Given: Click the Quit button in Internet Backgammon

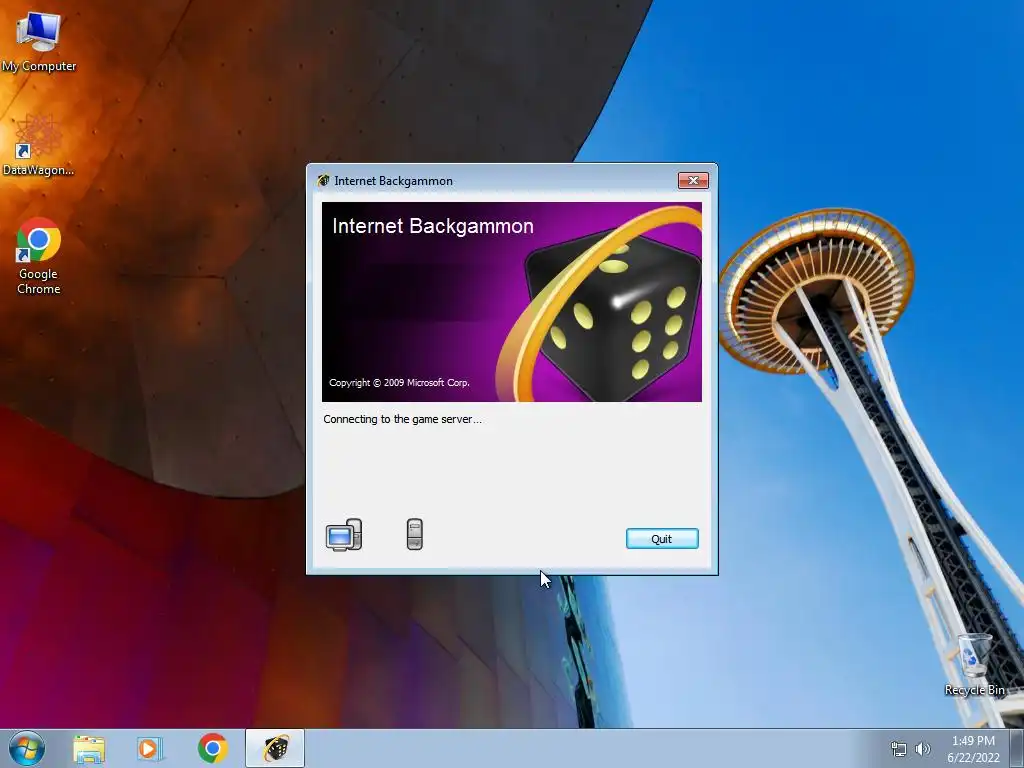Looking at the screenshot, I should (662, 539).
